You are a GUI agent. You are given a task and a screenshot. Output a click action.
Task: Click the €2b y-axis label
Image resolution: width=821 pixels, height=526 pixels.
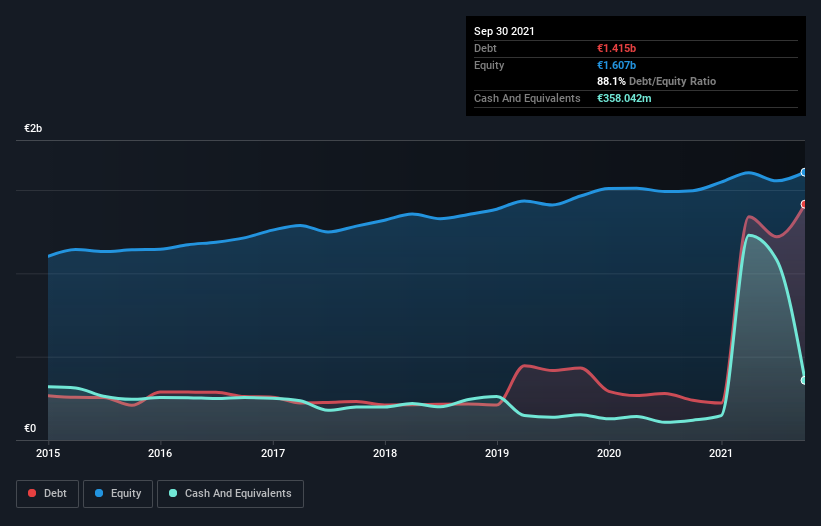click(x=34, y=129)
